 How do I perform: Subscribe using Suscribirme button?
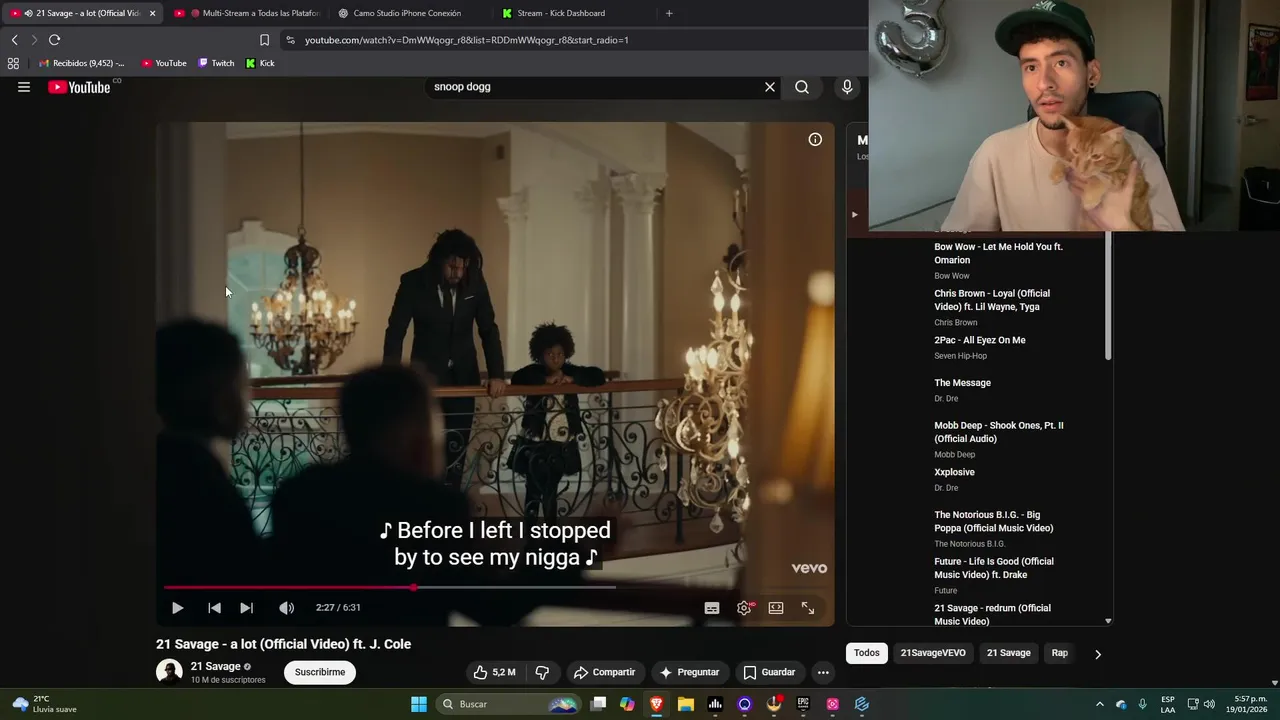pyautogui.click(x=320, y=672)
